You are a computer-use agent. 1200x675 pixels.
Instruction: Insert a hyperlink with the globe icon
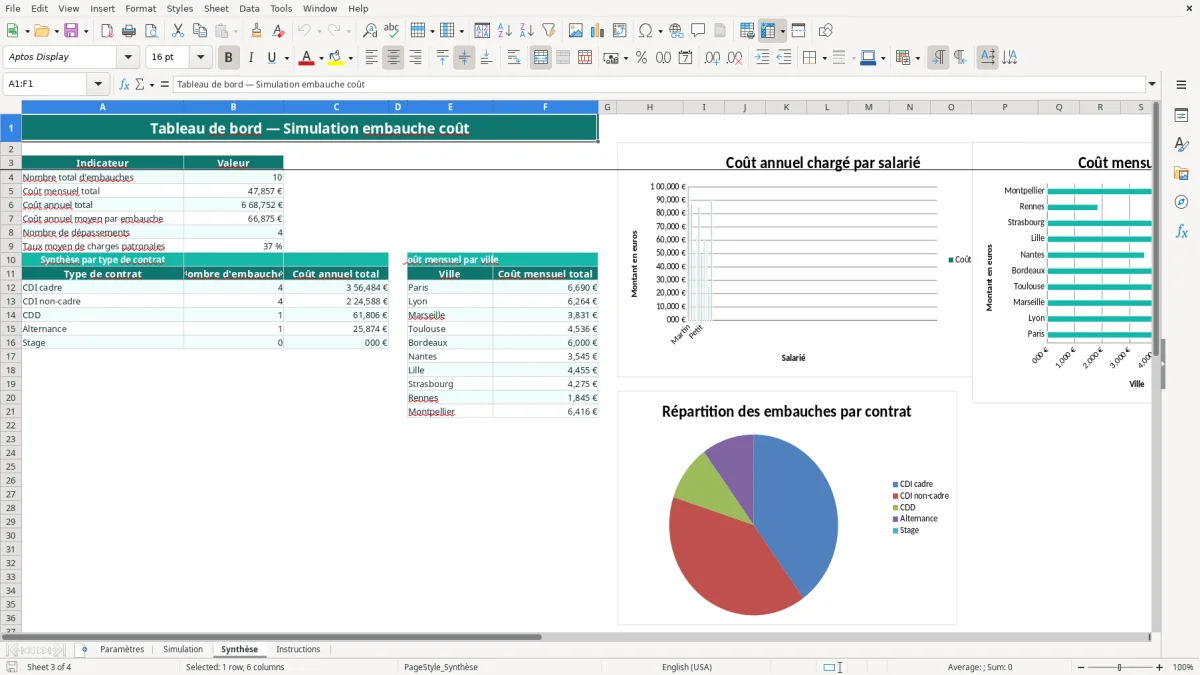[676, 31]
